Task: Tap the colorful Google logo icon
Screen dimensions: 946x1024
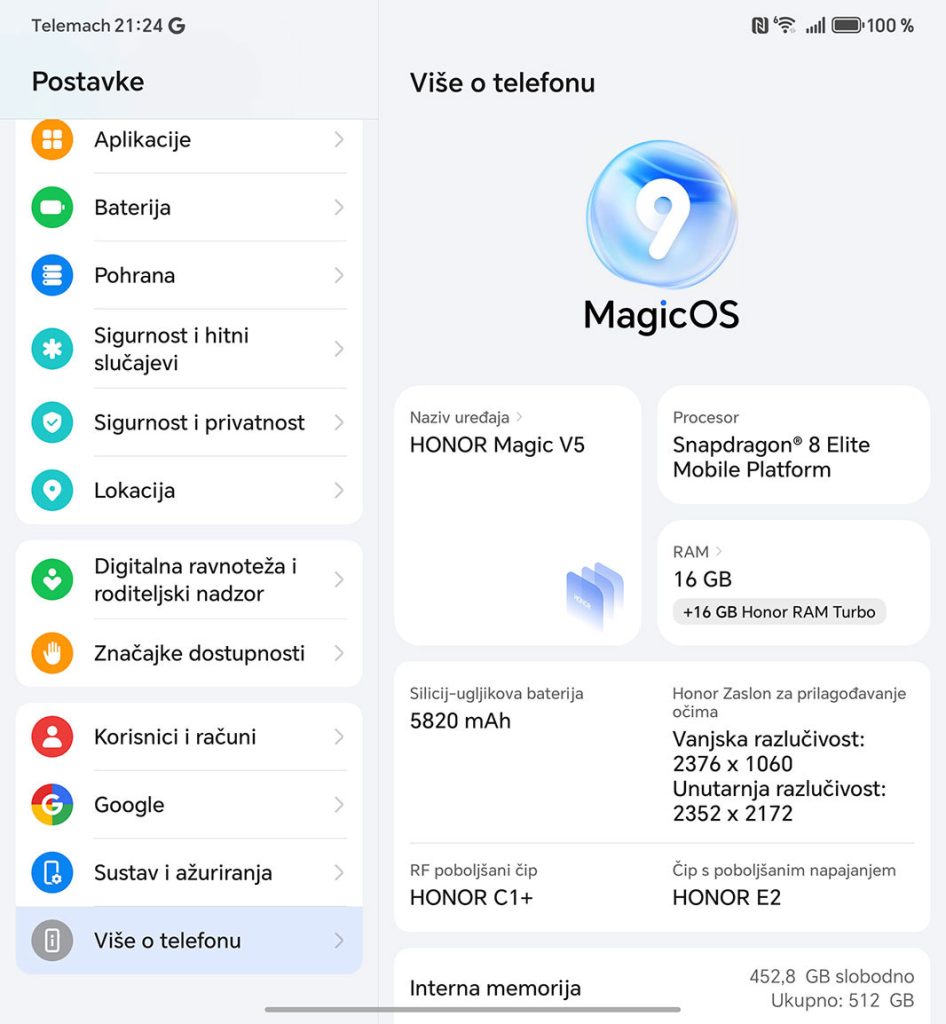Action: [x=52, y=805]
